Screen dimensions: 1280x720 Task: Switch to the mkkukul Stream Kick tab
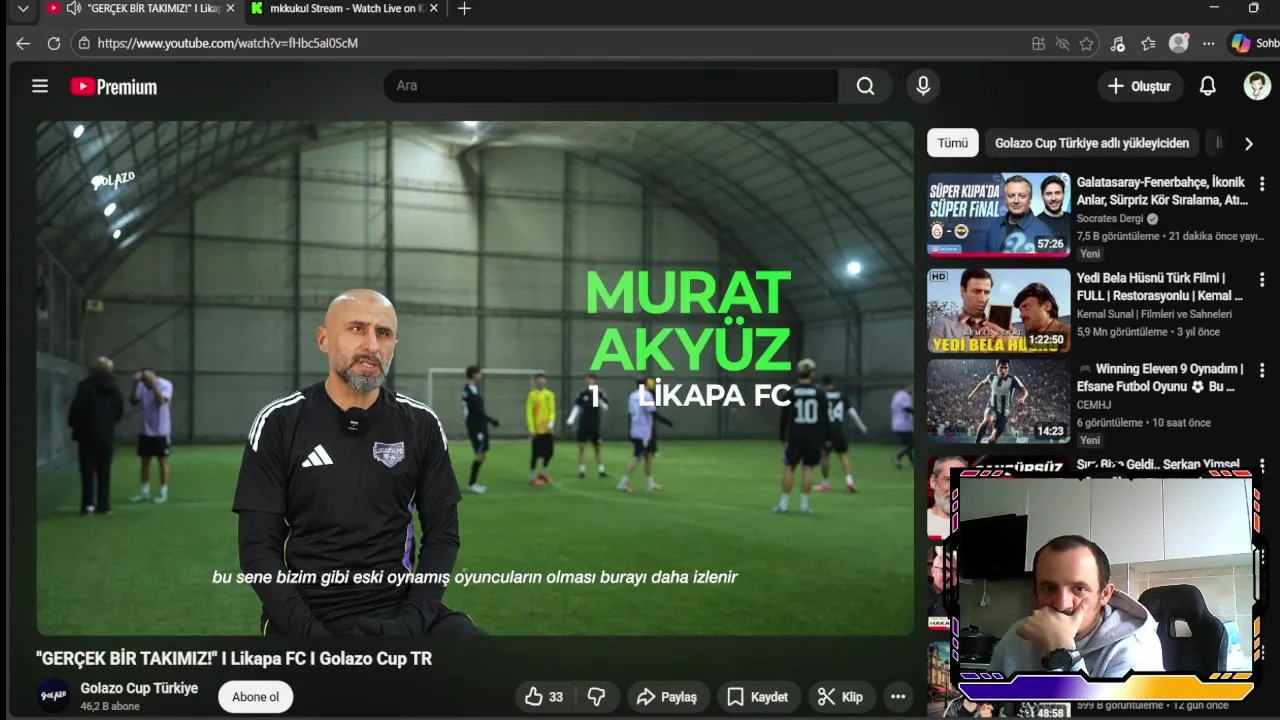coord(343,9)
